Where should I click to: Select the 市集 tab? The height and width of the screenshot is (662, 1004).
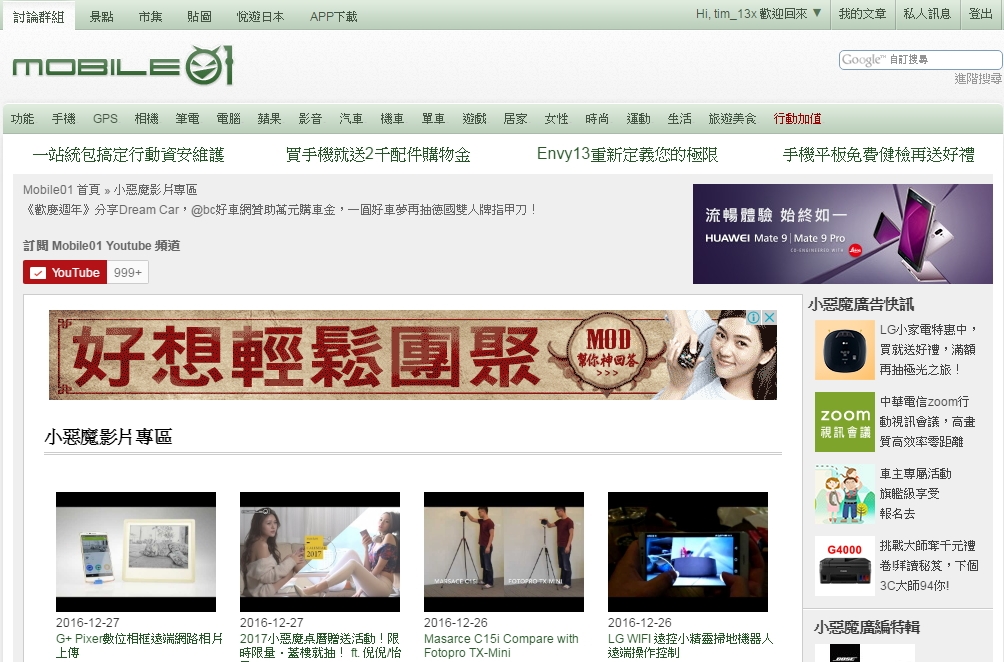click(x=150, y=17)
